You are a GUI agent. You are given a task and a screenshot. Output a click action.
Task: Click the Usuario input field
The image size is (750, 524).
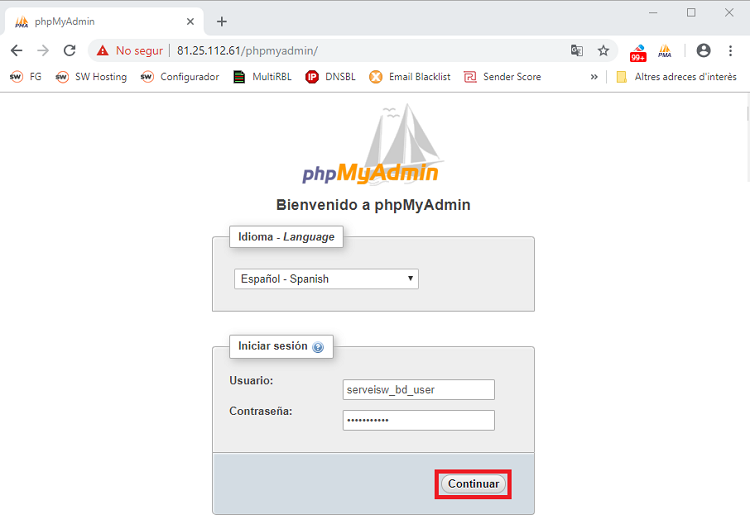[x=419, y=390]
